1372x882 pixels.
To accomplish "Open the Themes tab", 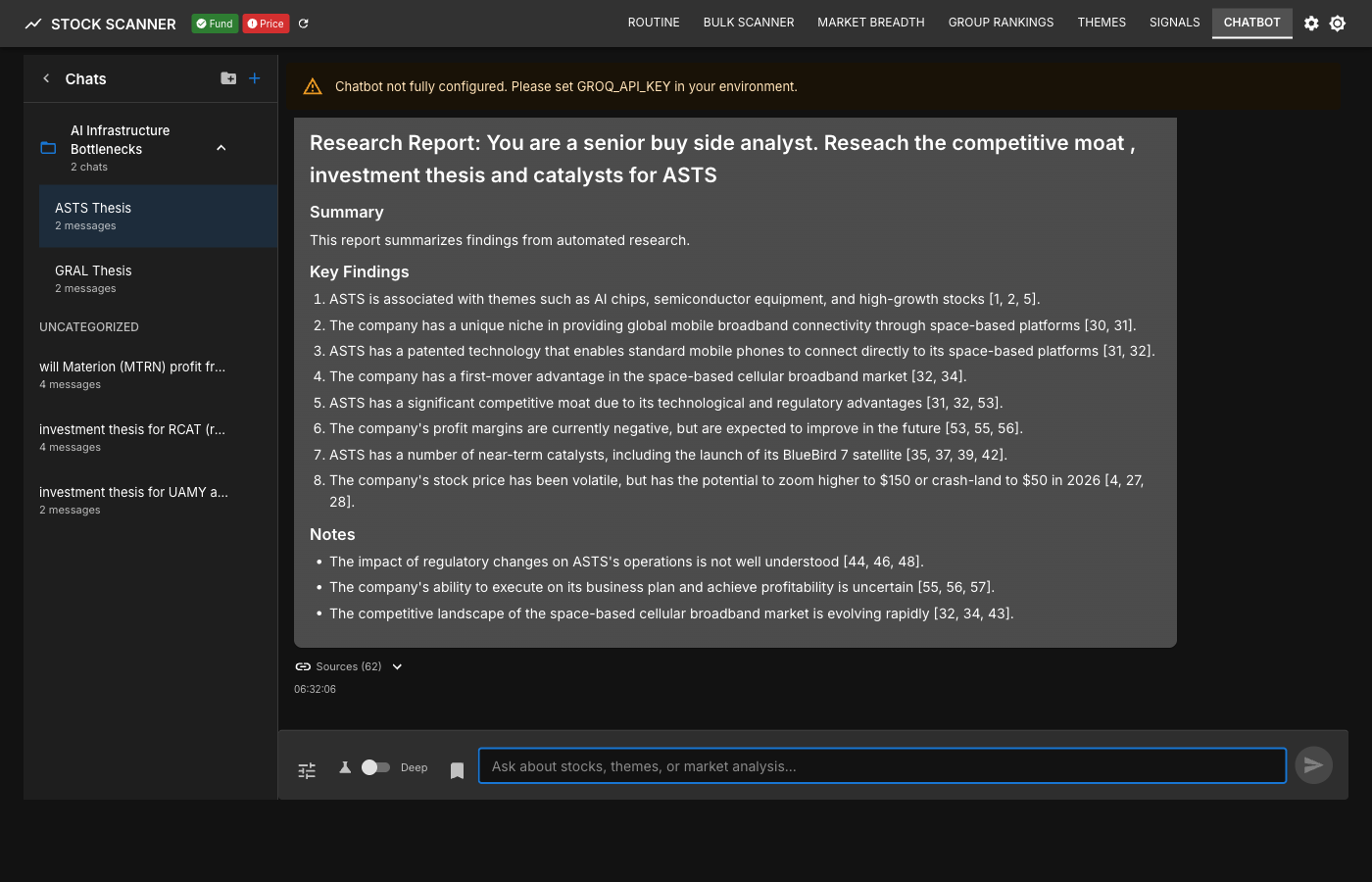I will pyautogui.click(x=1102, y=23).
